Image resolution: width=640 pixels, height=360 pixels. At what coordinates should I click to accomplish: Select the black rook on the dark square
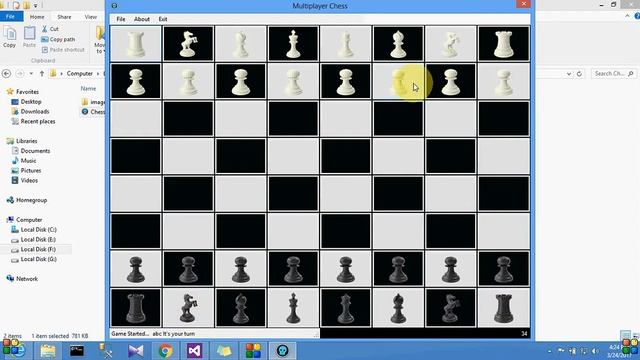pos(136,308)
